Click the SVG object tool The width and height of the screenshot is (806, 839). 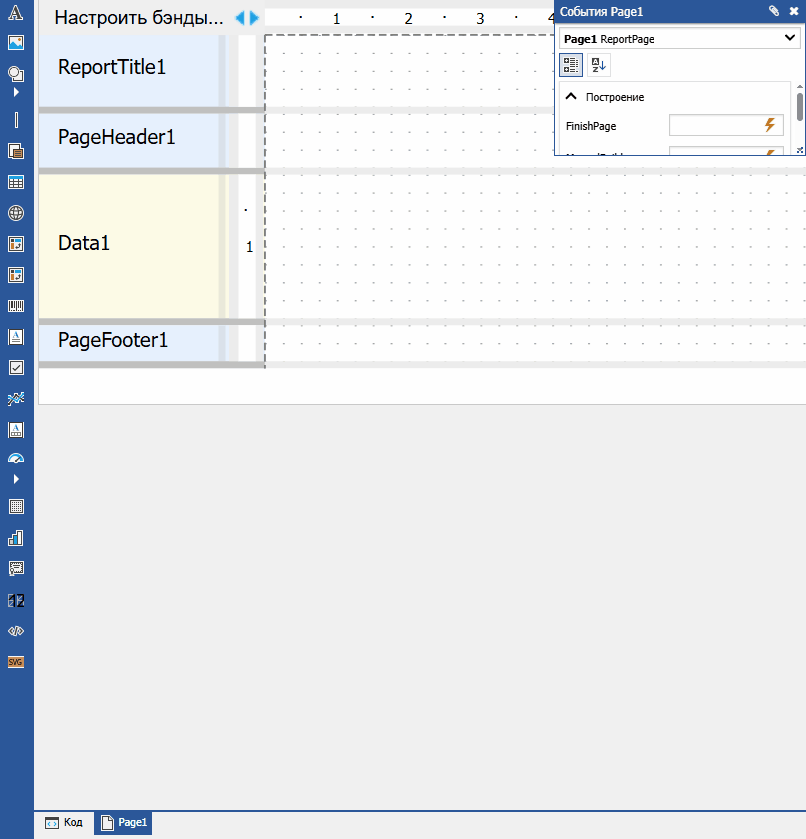pos(16,662)
